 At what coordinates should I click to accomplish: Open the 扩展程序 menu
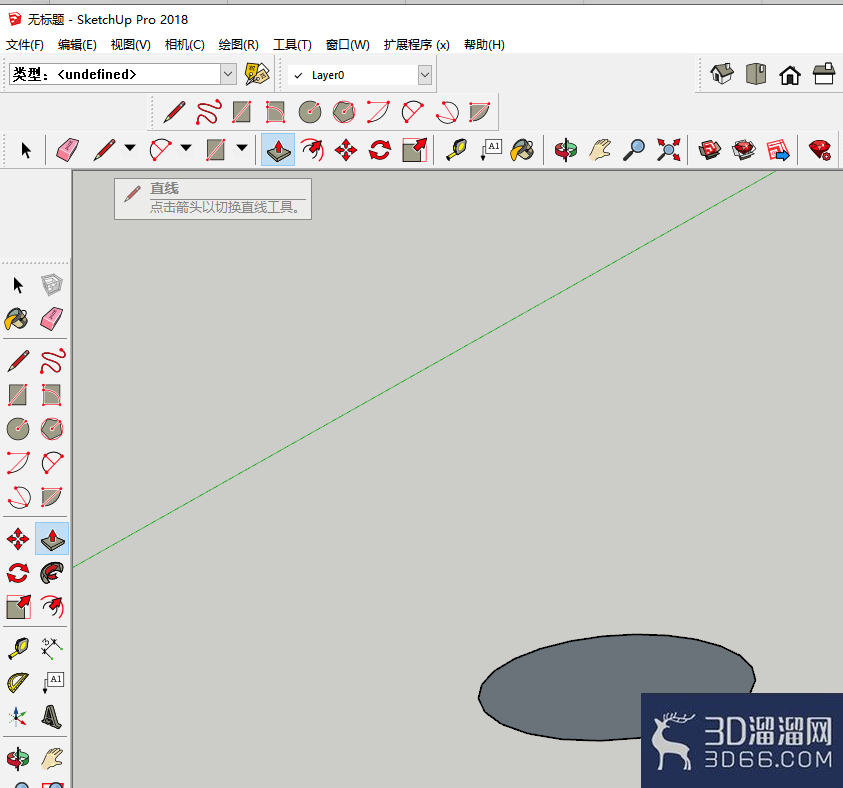click(417, 45)
